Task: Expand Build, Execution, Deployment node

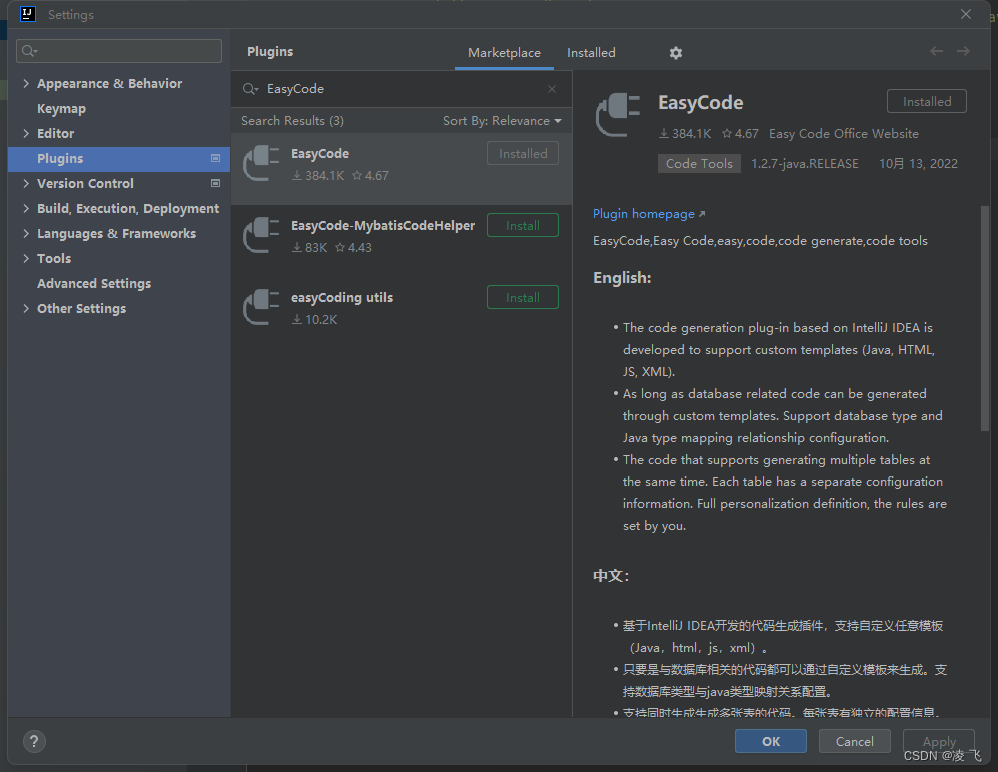Action: pos(26,208)
